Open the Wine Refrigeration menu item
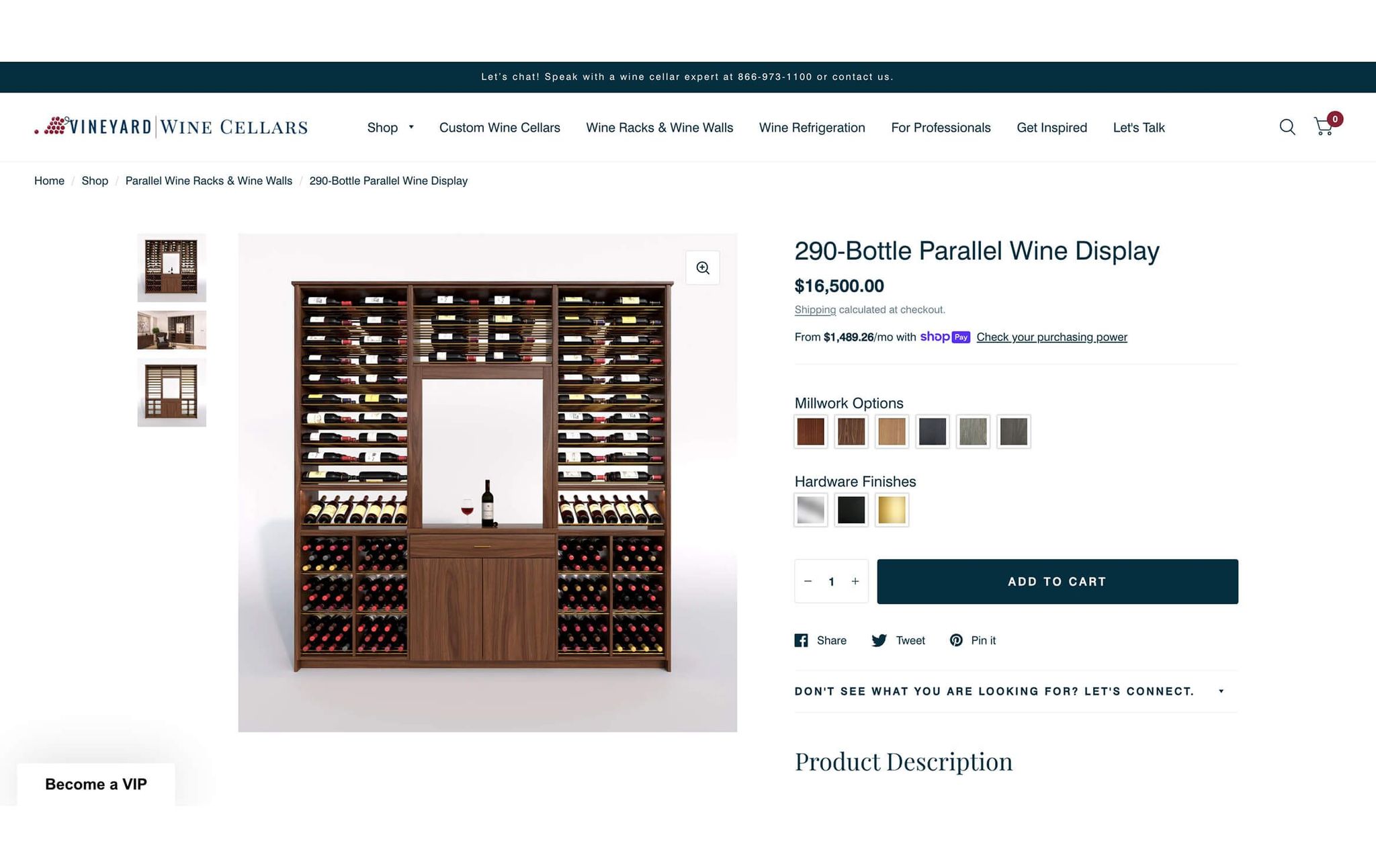This screenshot has height=868, width=1376. pyautogui.click(x=812, y=128)
